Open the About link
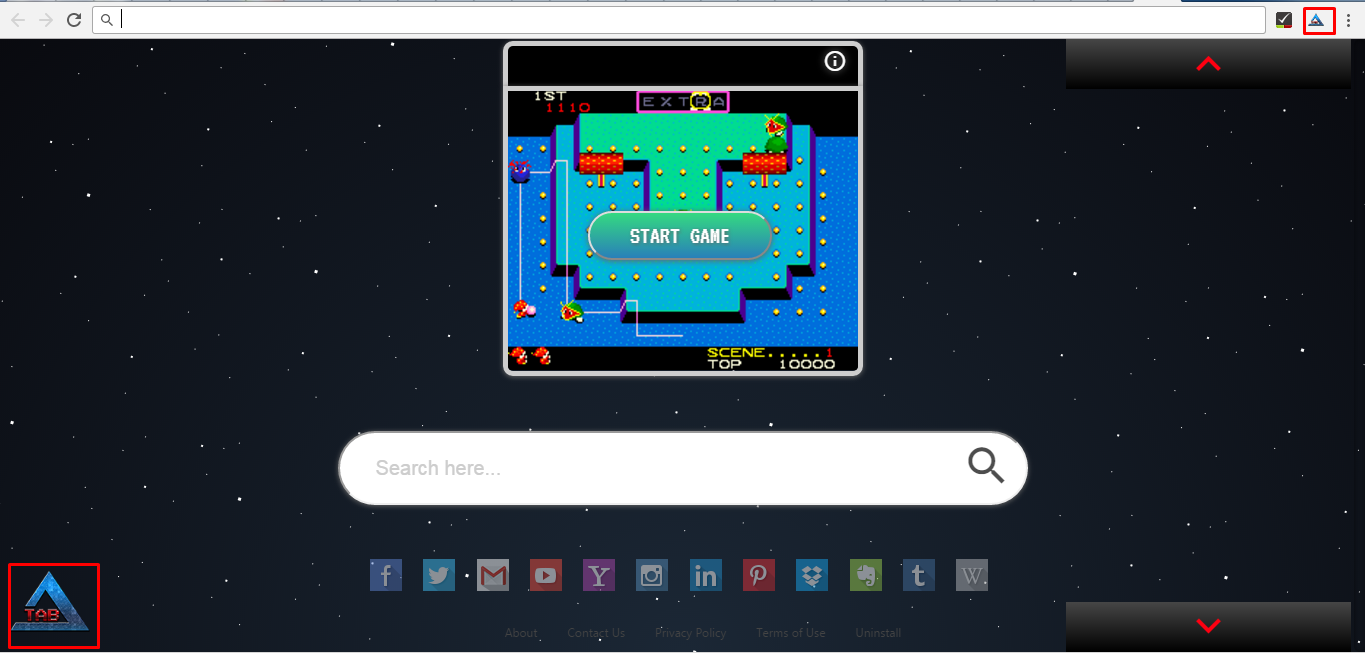 click(521, 633)
